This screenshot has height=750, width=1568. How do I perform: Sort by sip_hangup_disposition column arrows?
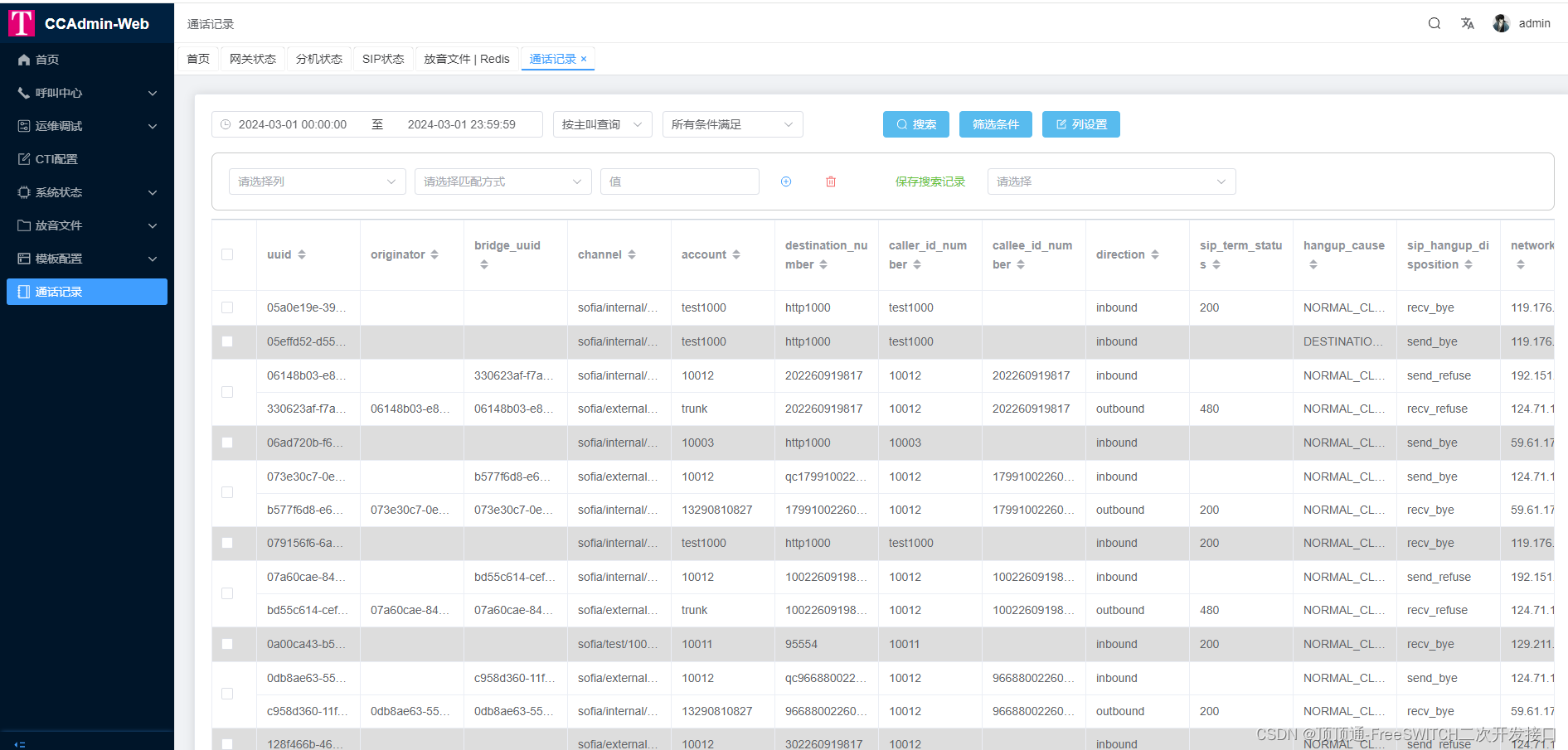coord(1468,264)
